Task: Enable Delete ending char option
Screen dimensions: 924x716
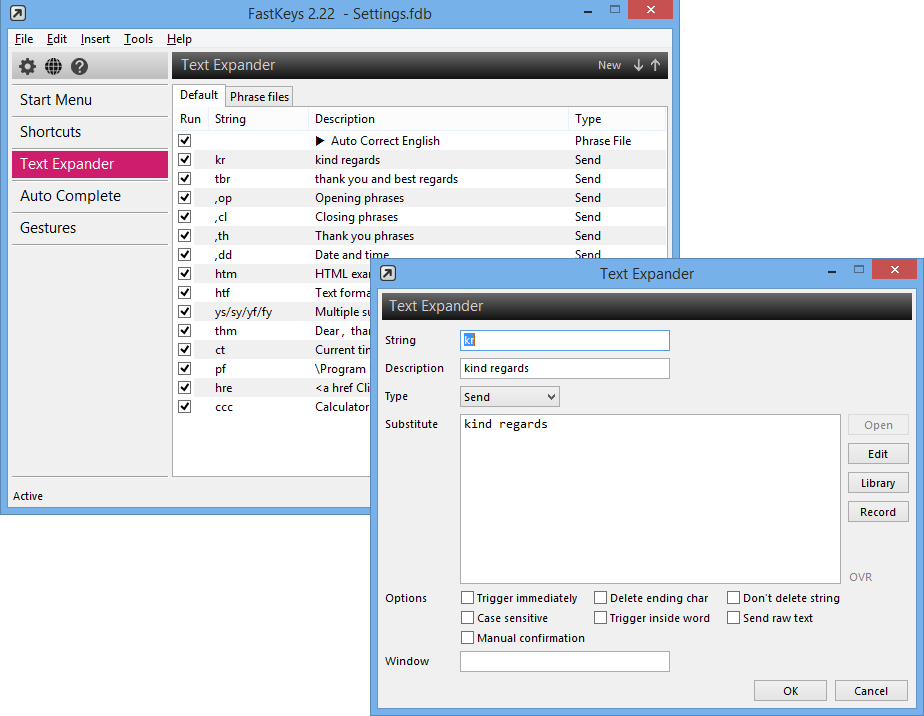Action: click(651, 598)
